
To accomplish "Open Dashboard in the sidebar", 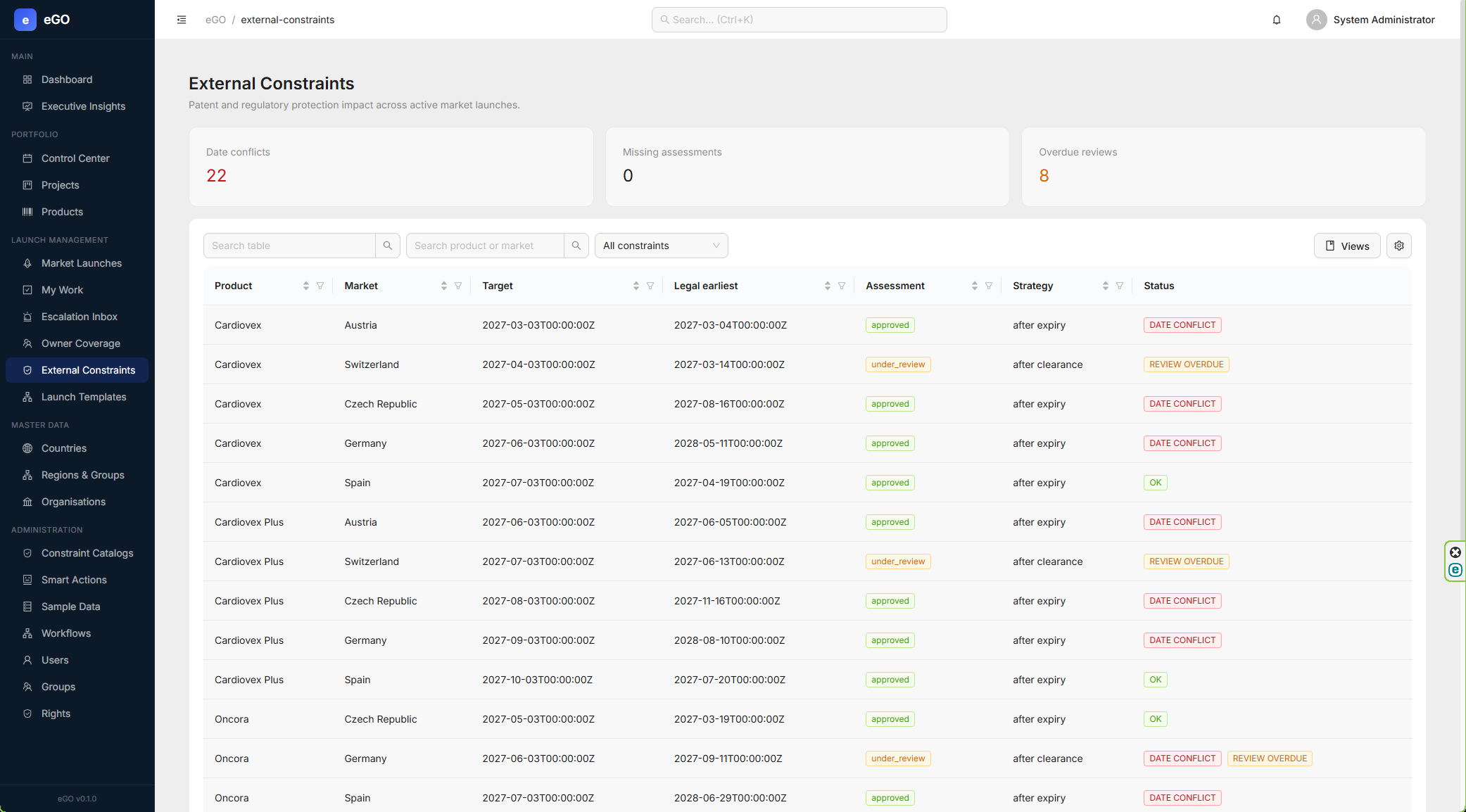I will (77, 80).
